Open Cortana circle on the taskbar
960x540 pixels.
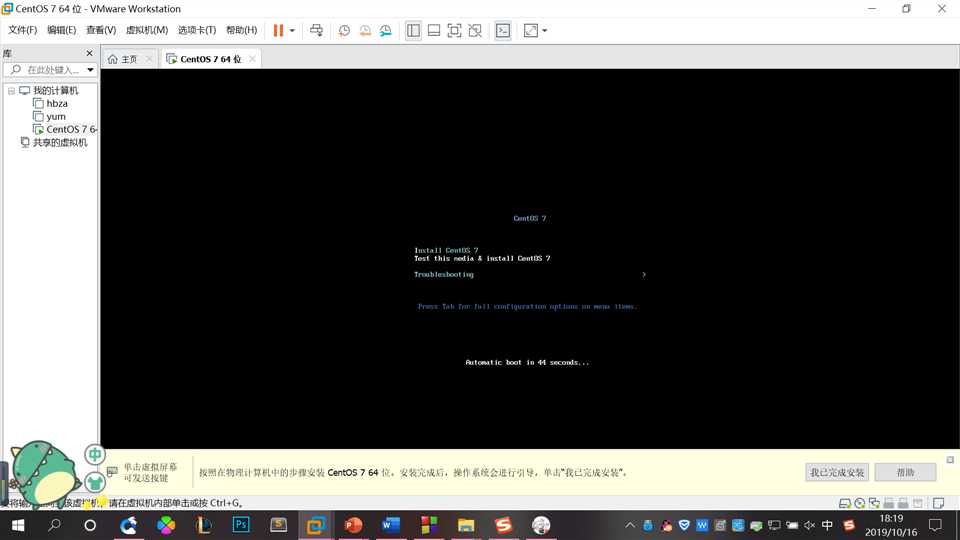point(90,525)
